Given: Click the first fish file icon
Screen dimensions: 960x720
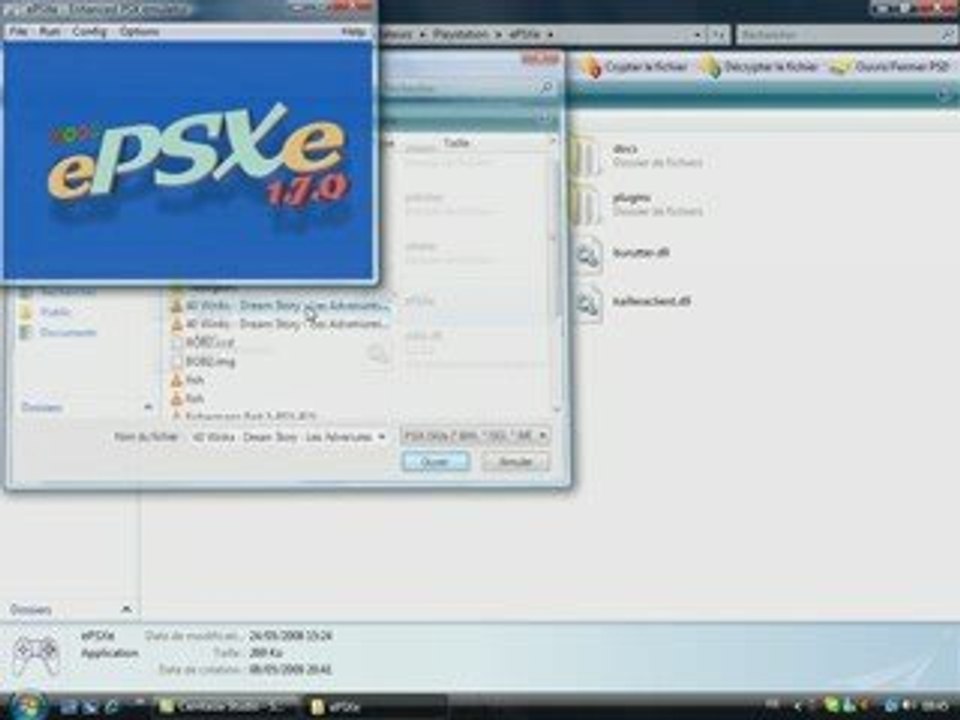Looking at the screenshot, I should click(x=177, y=380).
